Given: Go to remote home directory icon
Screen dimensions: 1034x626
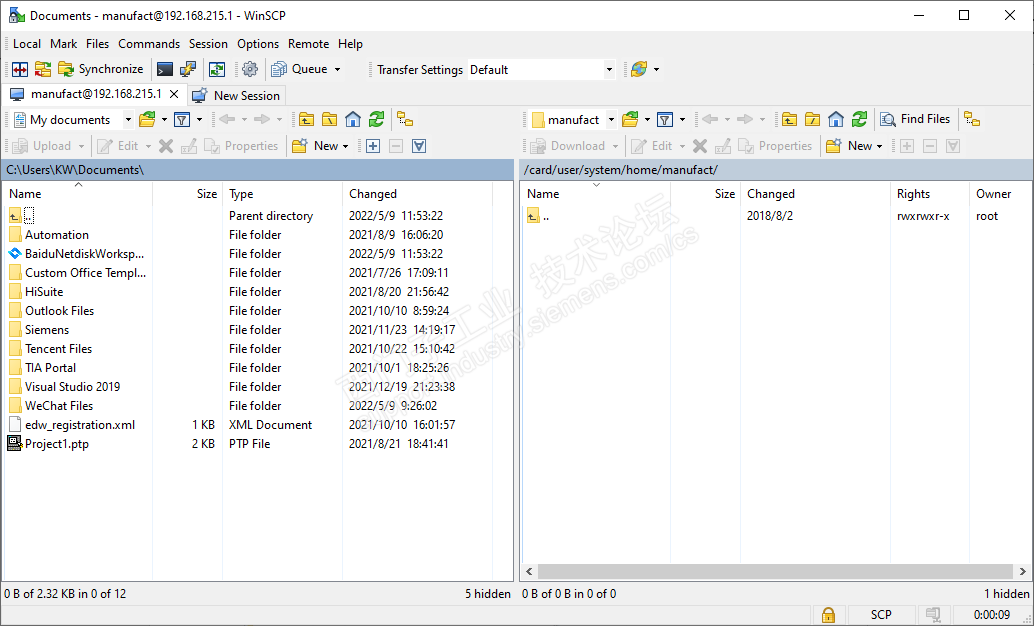Looking at the screenshot, I should [836, 119].
